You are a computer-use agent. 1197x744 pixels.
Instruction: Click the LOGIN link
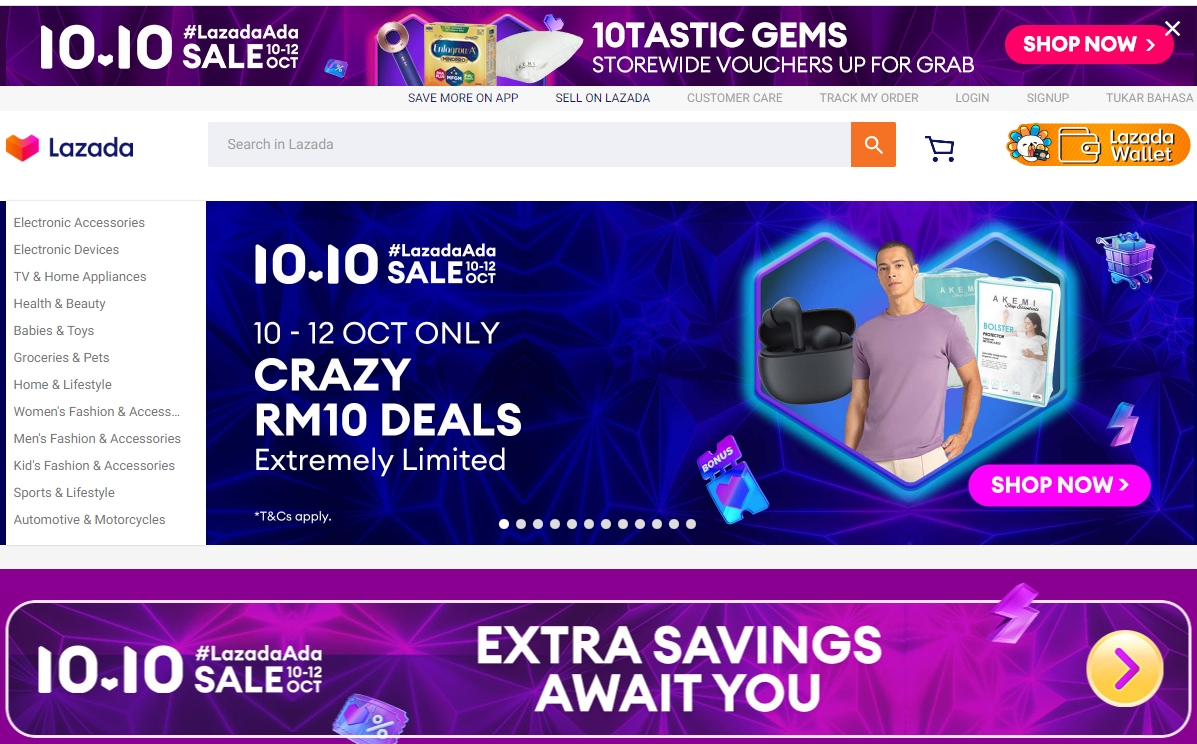[x=972, y=98]
